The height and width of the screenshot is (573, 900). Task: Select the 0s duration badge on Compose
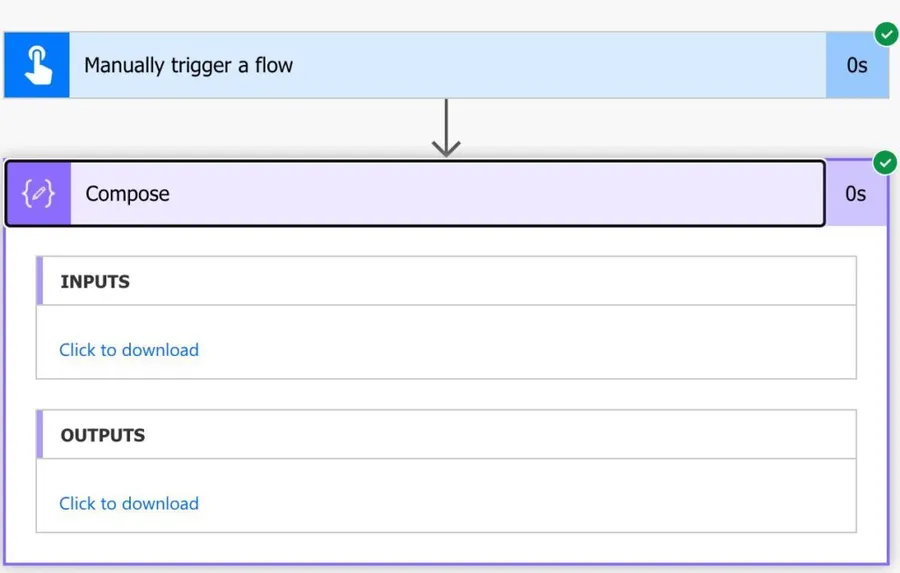[856, 194]
